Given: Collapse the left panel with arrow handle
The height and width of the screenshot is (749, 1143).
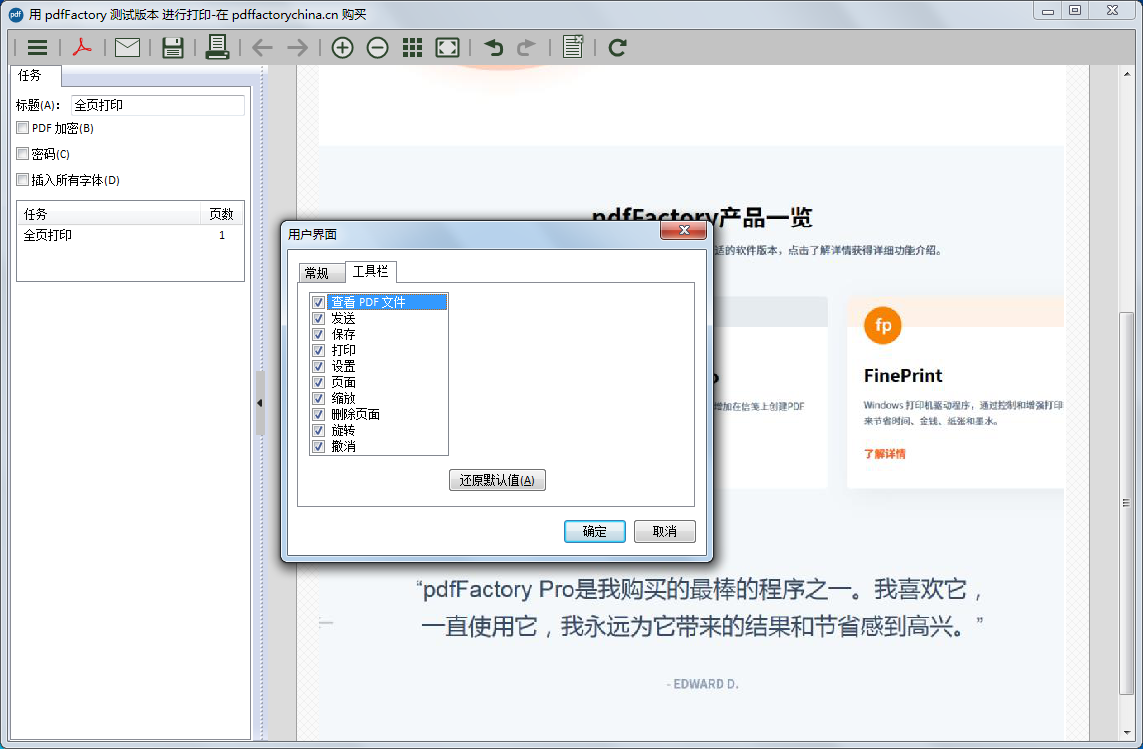Looking at the screenshot, I should [260, 403].
